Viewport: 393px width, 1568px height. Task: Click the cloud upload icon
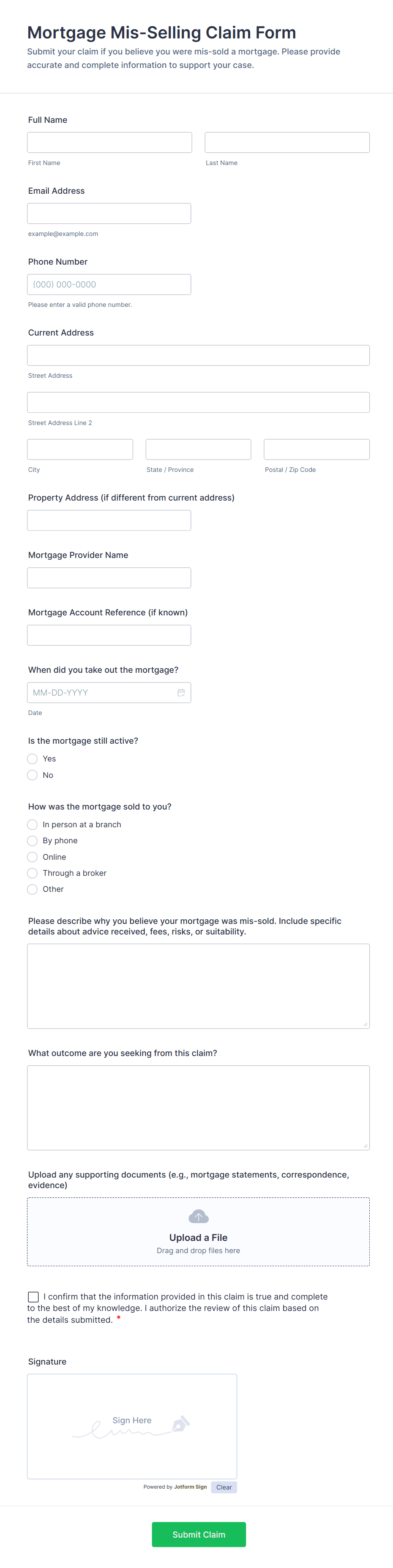(199, 1217)
